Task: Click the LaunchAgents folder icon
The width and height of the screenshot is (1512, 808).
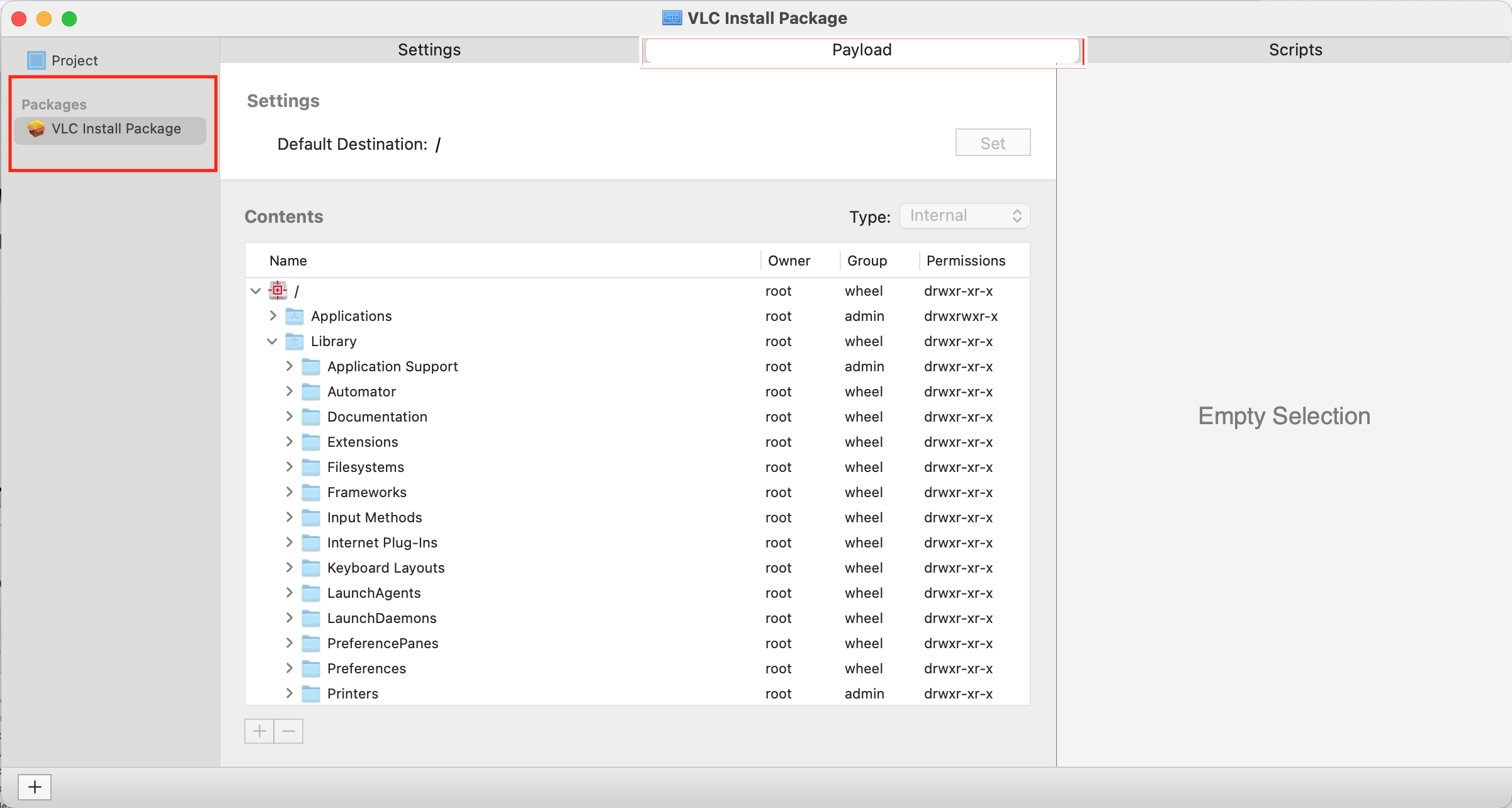Action: point(311,593)
